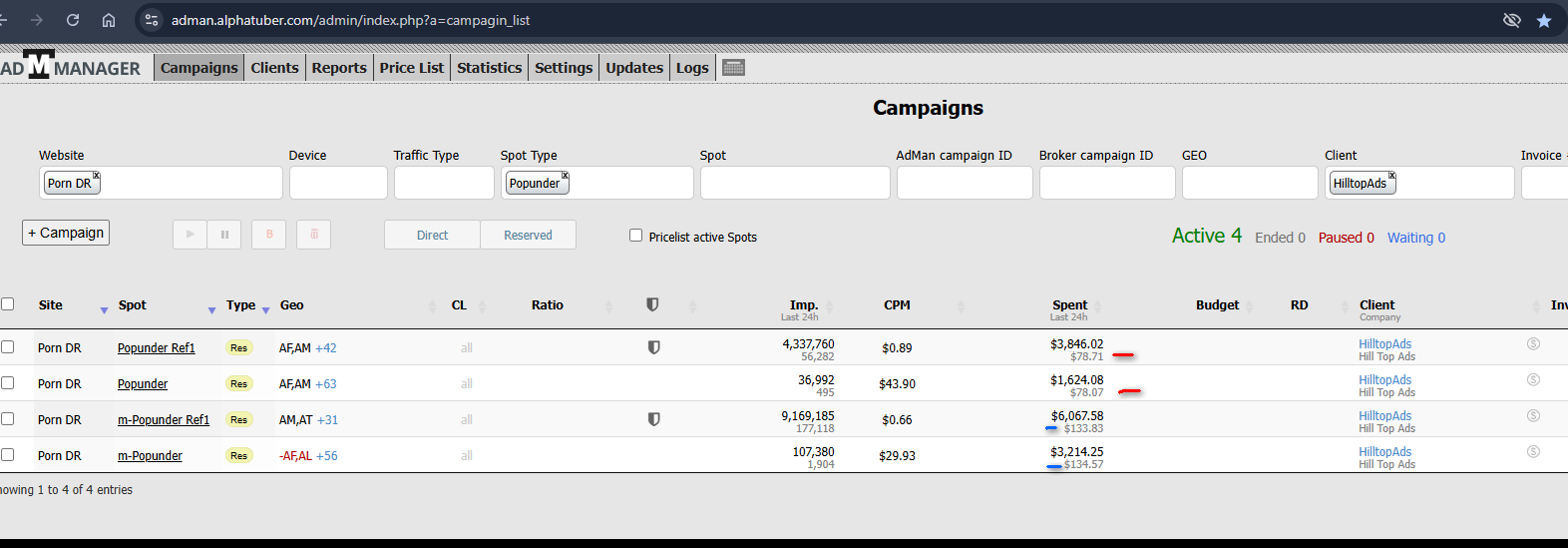Click the + Campaign button

pyautogui.click(x=66, y=233)
